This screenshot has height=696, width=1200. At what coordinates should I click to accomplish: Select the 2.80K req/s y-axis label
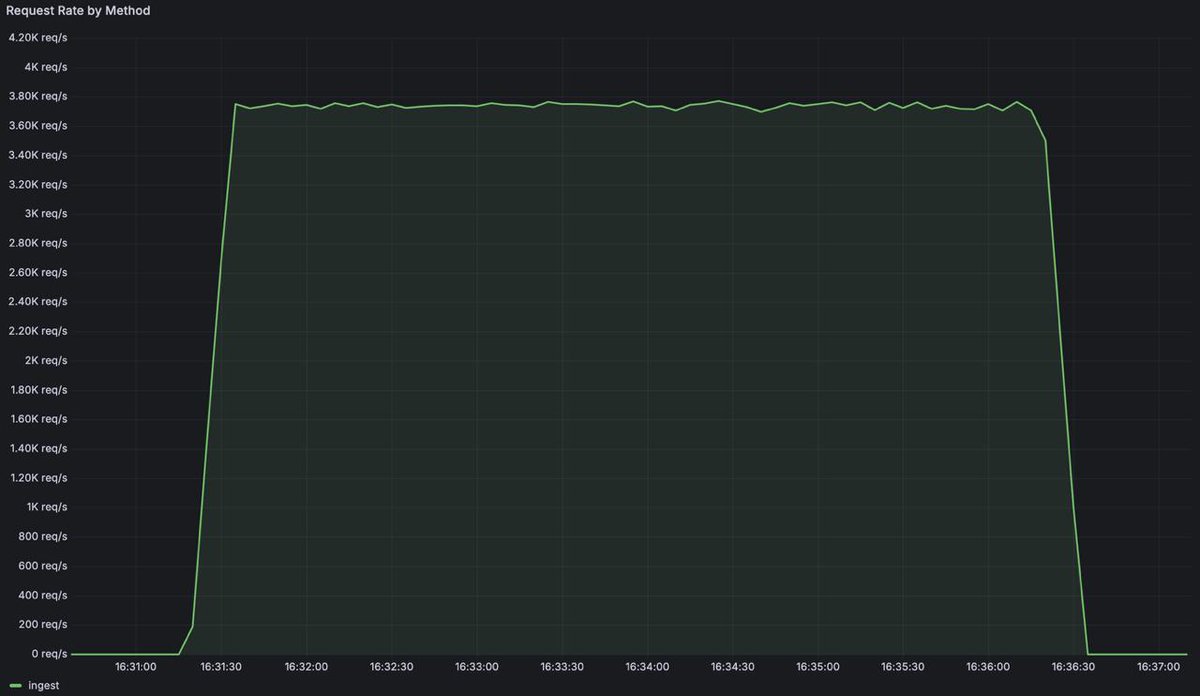tap(37, 243)
